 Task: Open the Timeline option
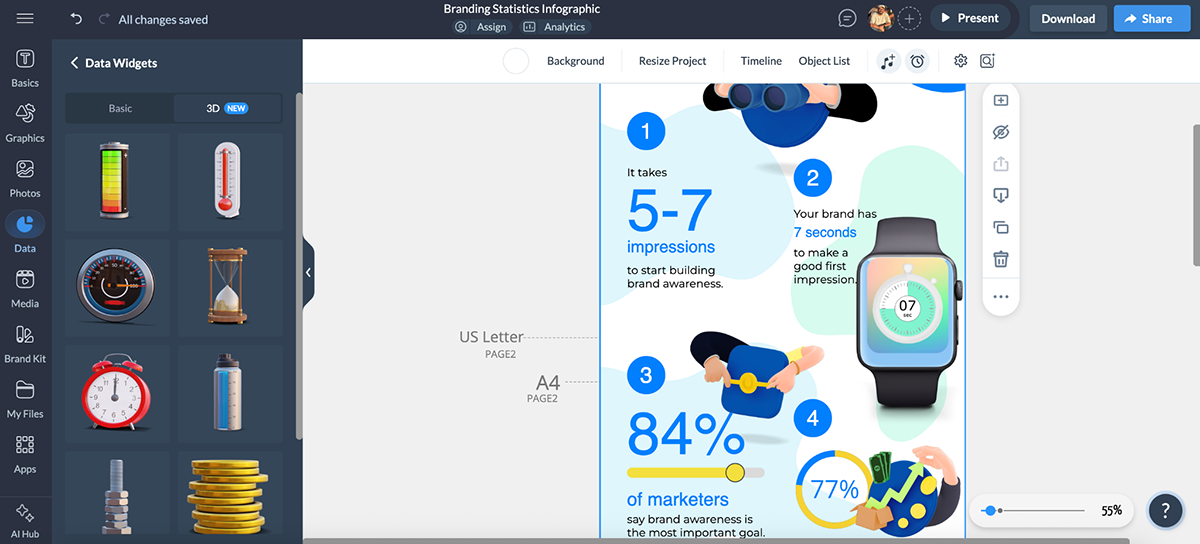click(x=761, y=61)
